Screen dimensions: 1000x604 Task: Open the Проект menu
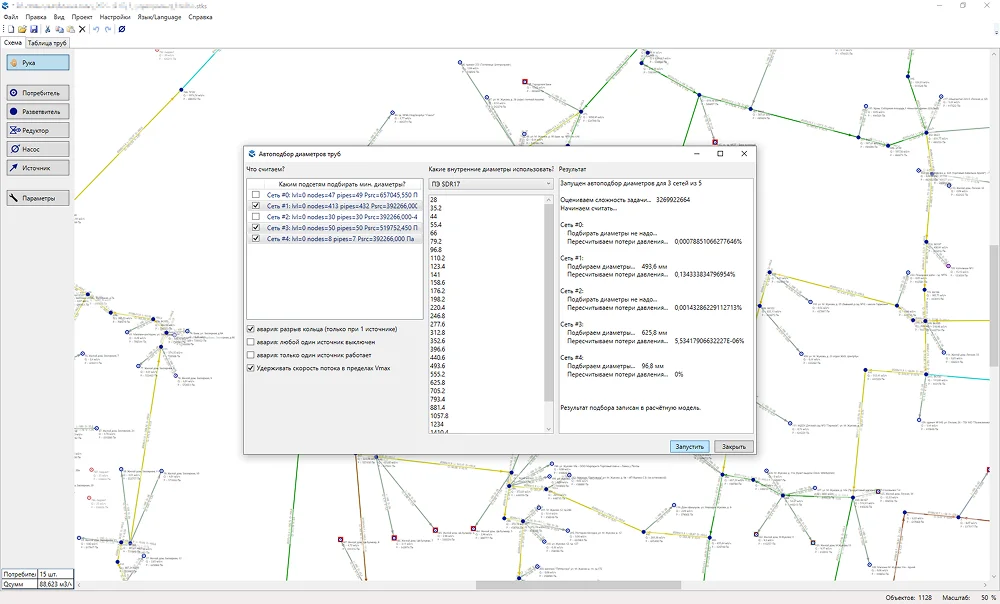[83, 17]
